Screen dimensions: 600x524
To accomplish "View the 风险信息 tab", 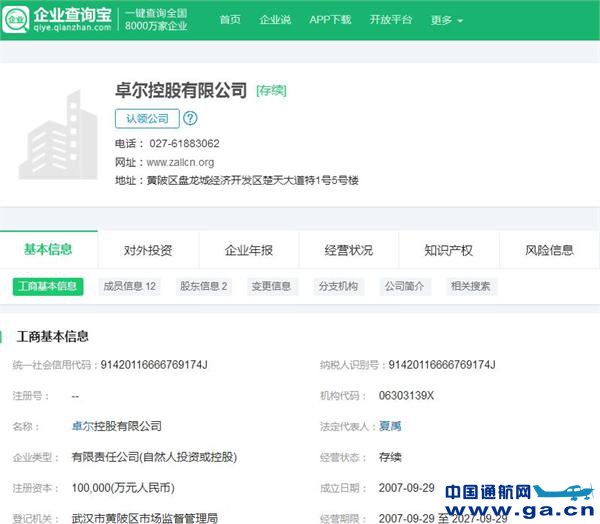I will point(549,250).
